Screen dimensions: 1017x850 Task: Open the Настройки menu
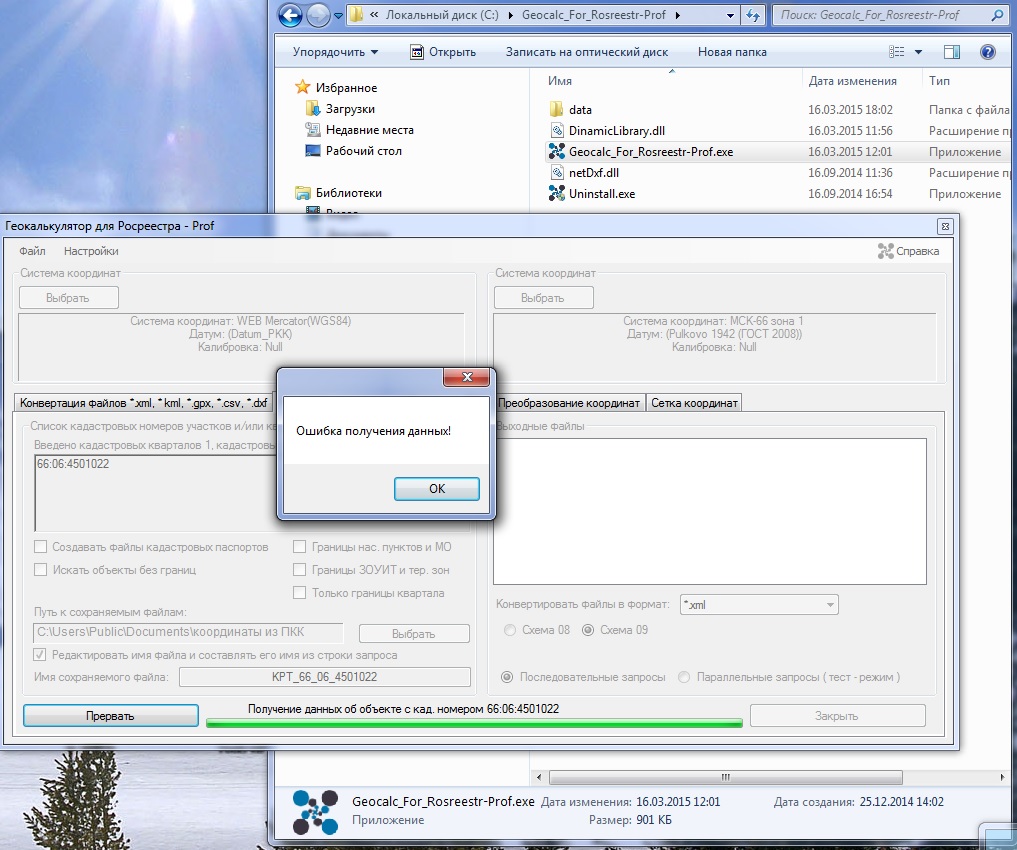pos(91,251)
